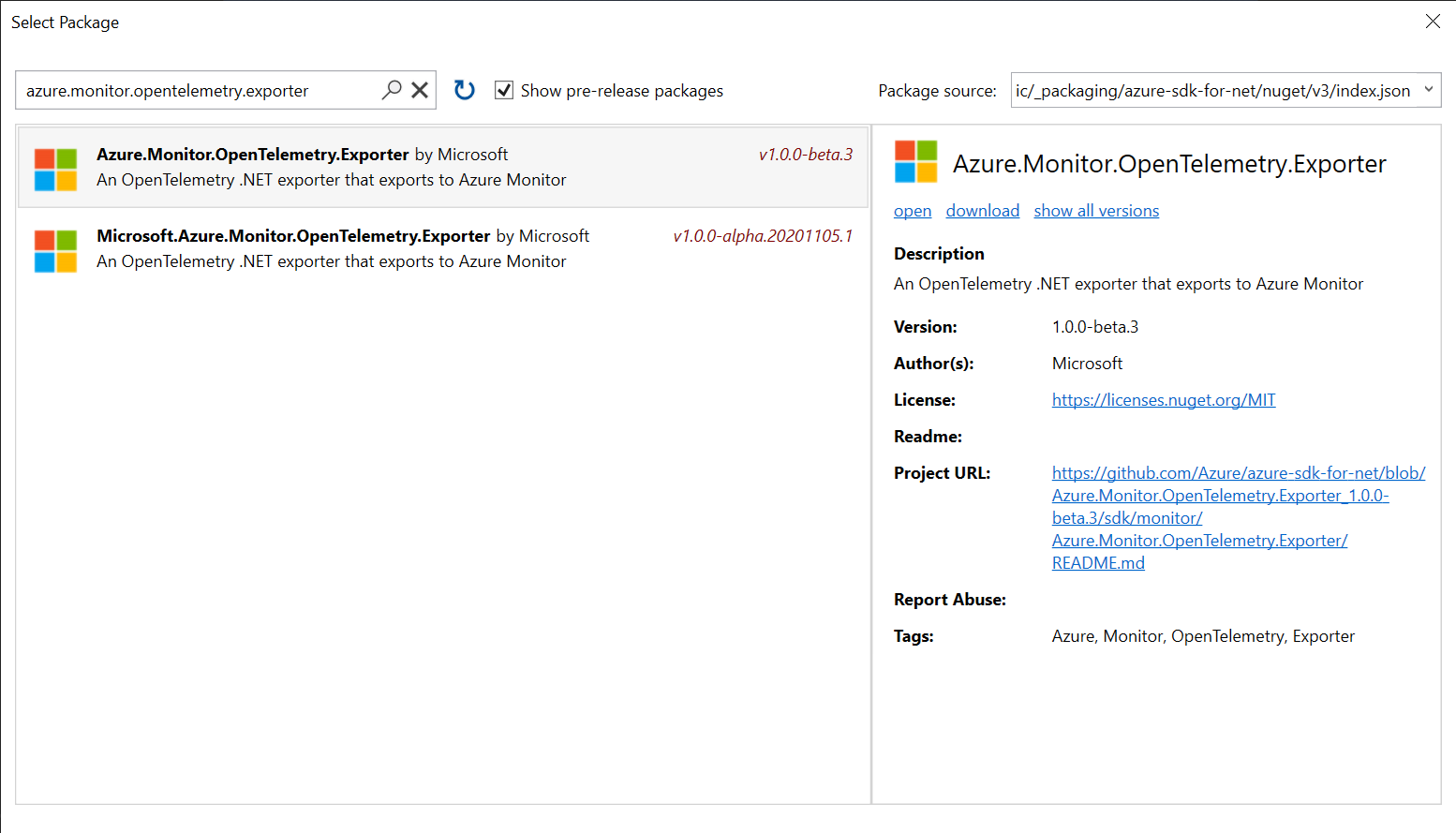This screenshot has width=1456, height=833.
Task: Open the MIT license link
Action: click(1163, 399)
